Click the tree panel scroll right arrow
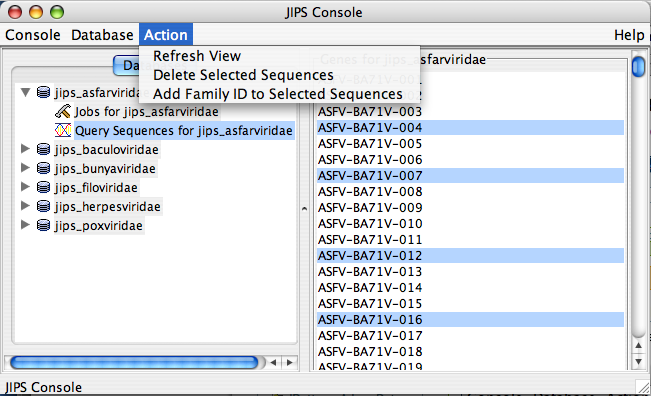 pos(290,362)
